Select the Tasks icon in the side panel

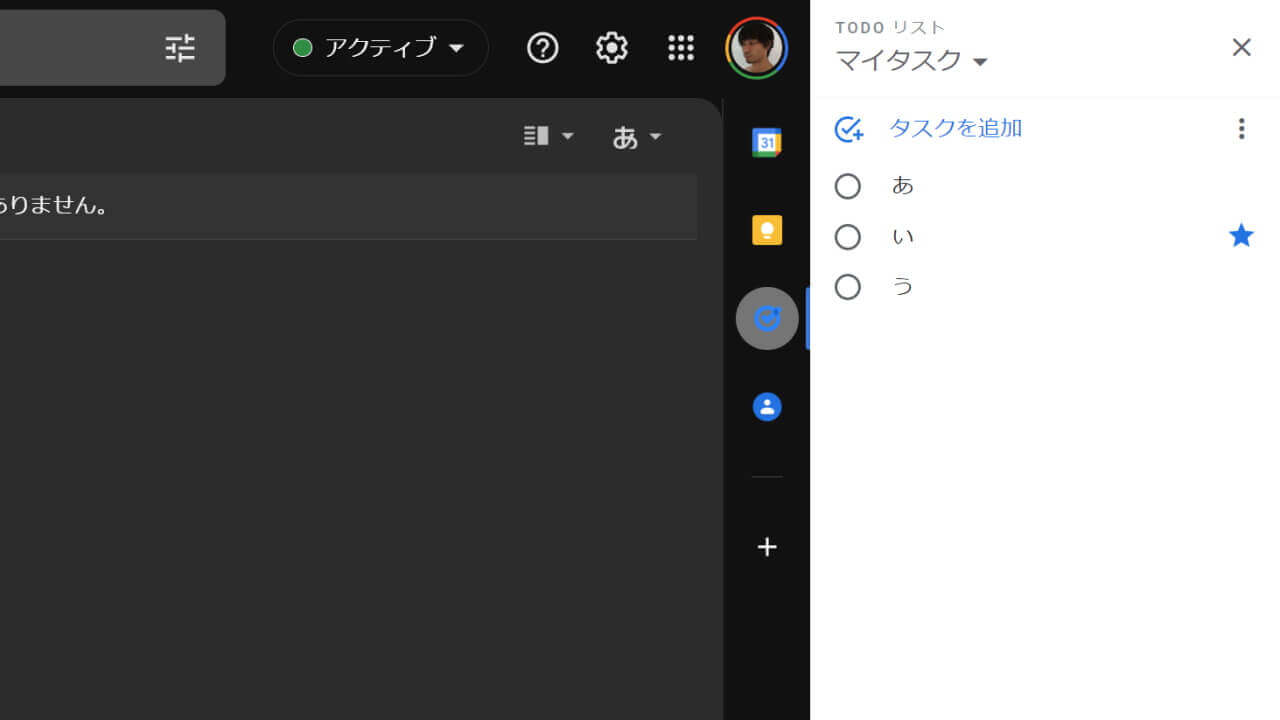766,318
